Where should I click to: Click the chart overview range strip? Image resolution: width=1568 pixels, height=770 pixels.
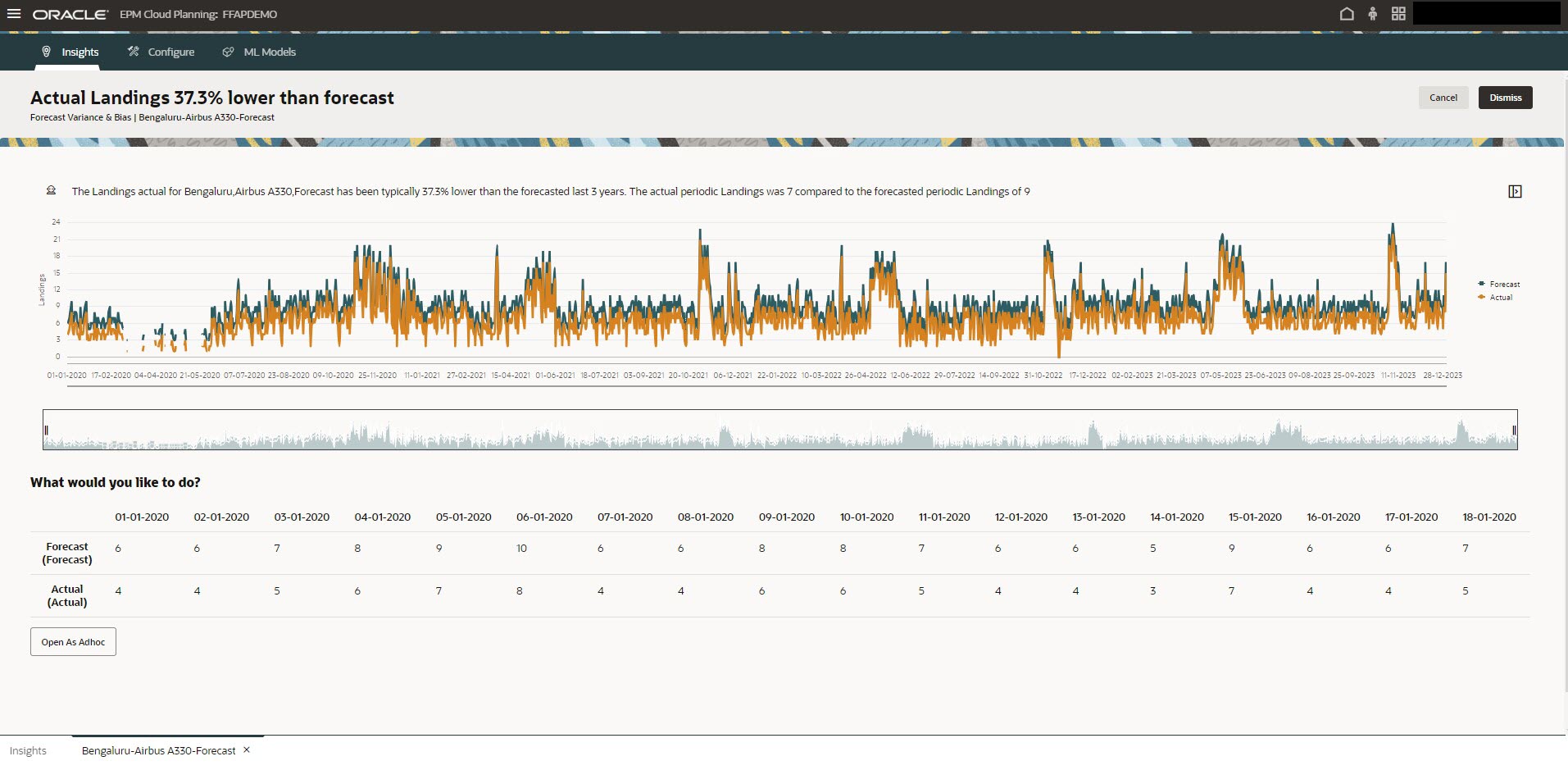[779, 430]
